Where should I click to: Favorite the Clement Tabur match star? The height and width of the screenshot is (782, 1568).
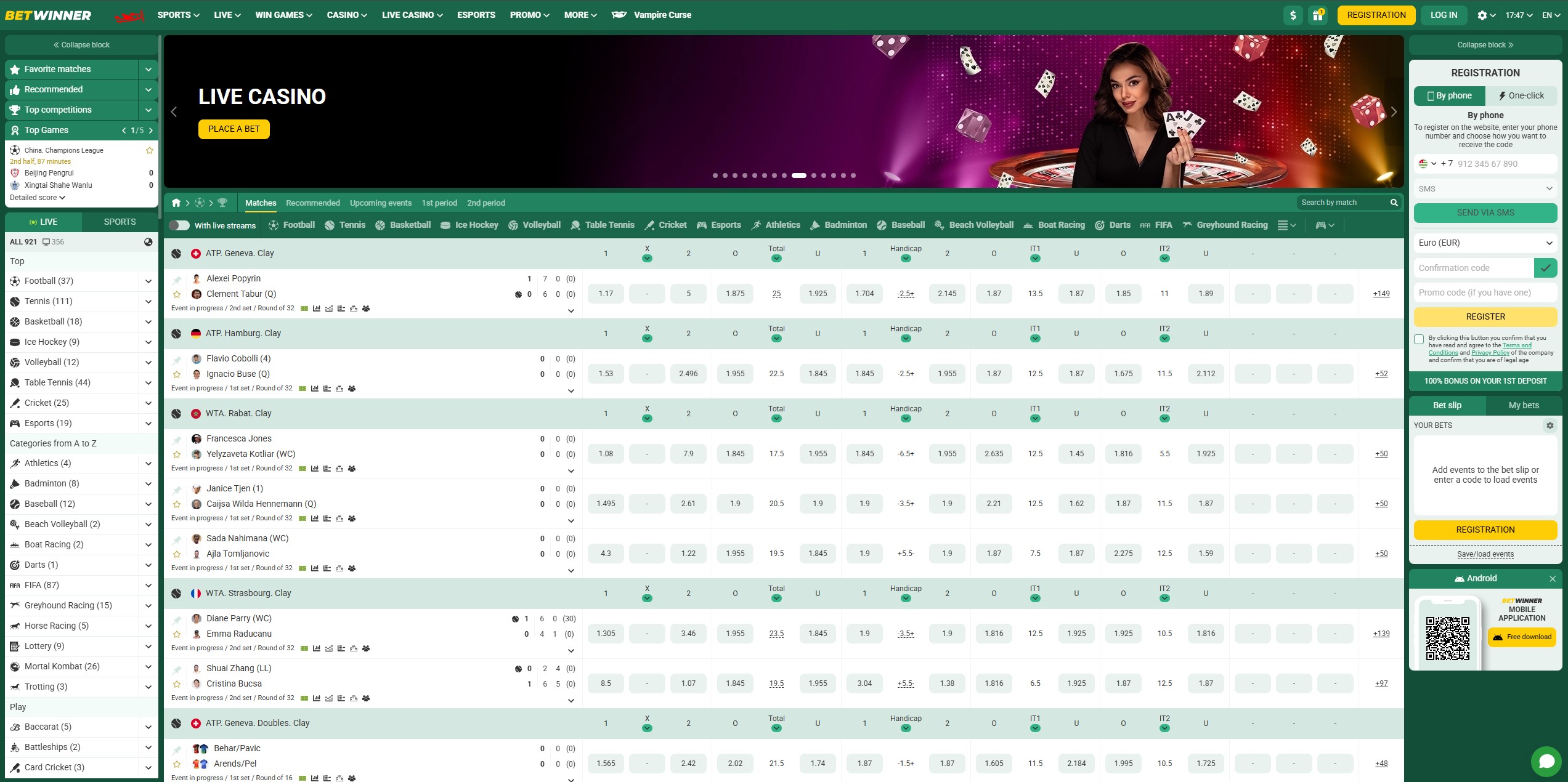pyautogui.click(x=177, y=294)
